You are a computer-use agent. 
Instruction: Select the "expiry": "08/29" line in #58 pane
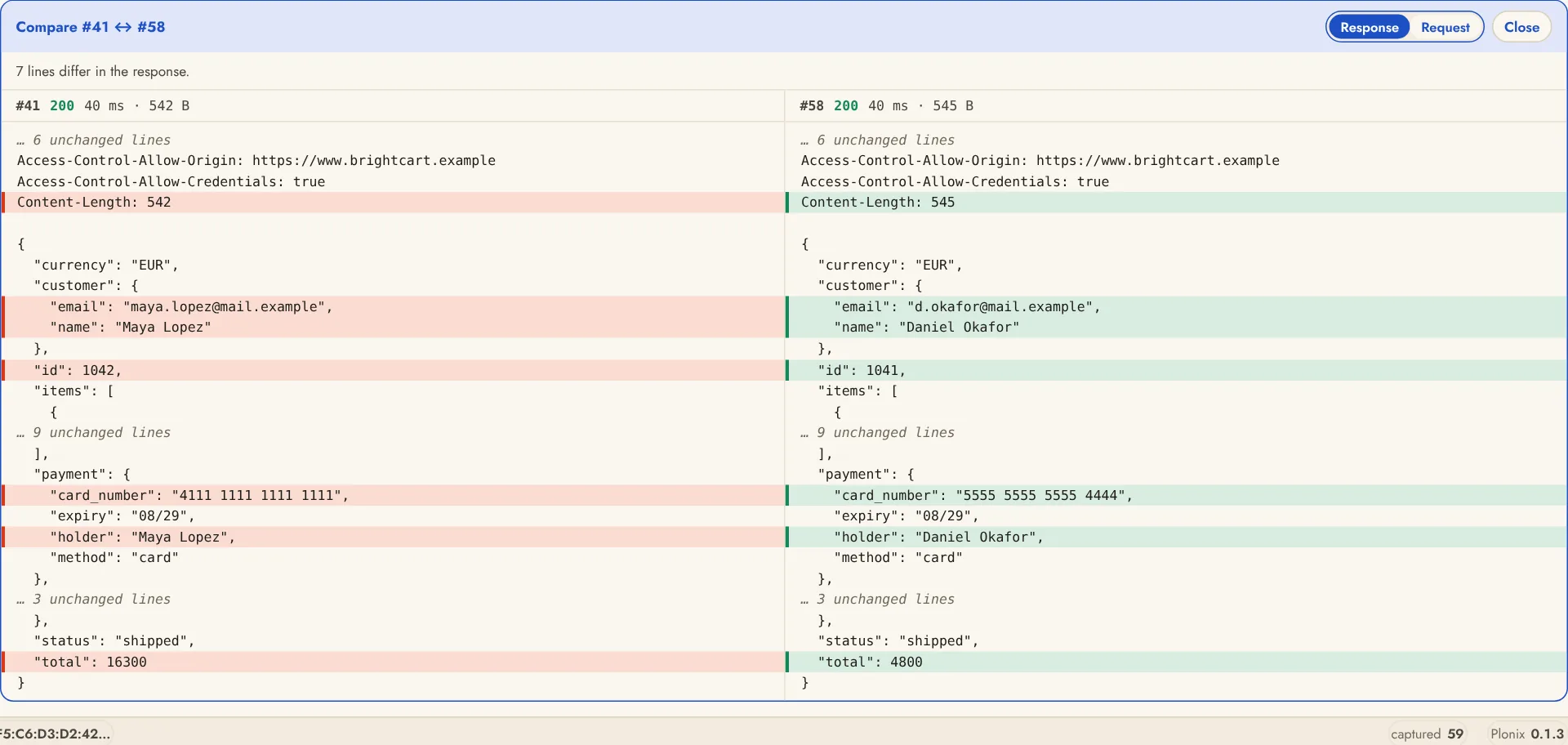(1176, 516)
